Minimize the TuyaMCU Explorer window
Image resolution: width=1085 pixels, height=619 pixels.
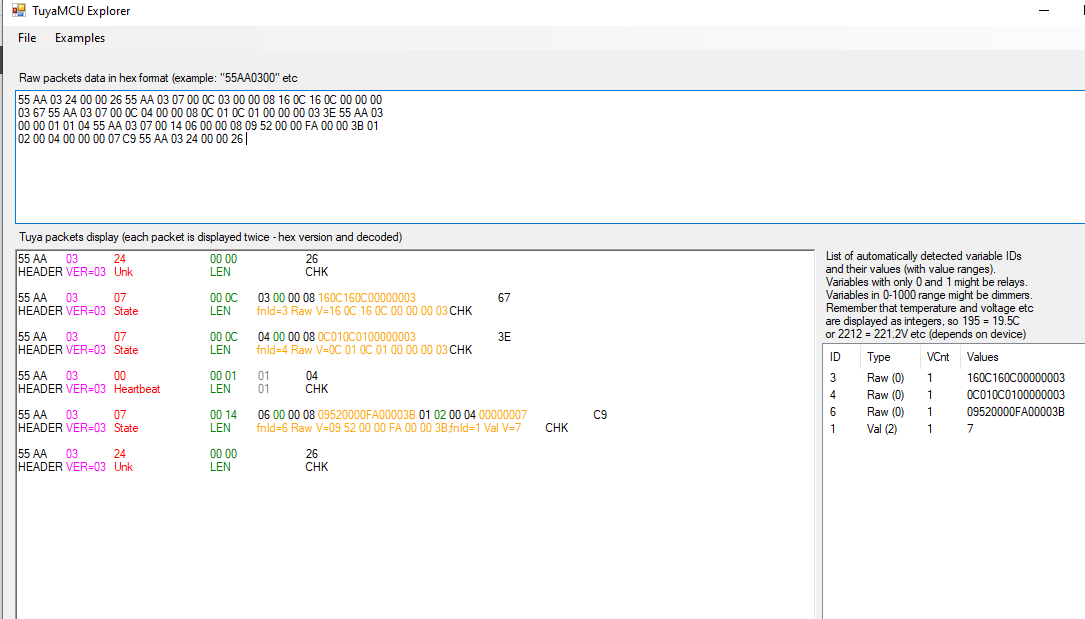pyautogui.click(x=1043, y=10)
